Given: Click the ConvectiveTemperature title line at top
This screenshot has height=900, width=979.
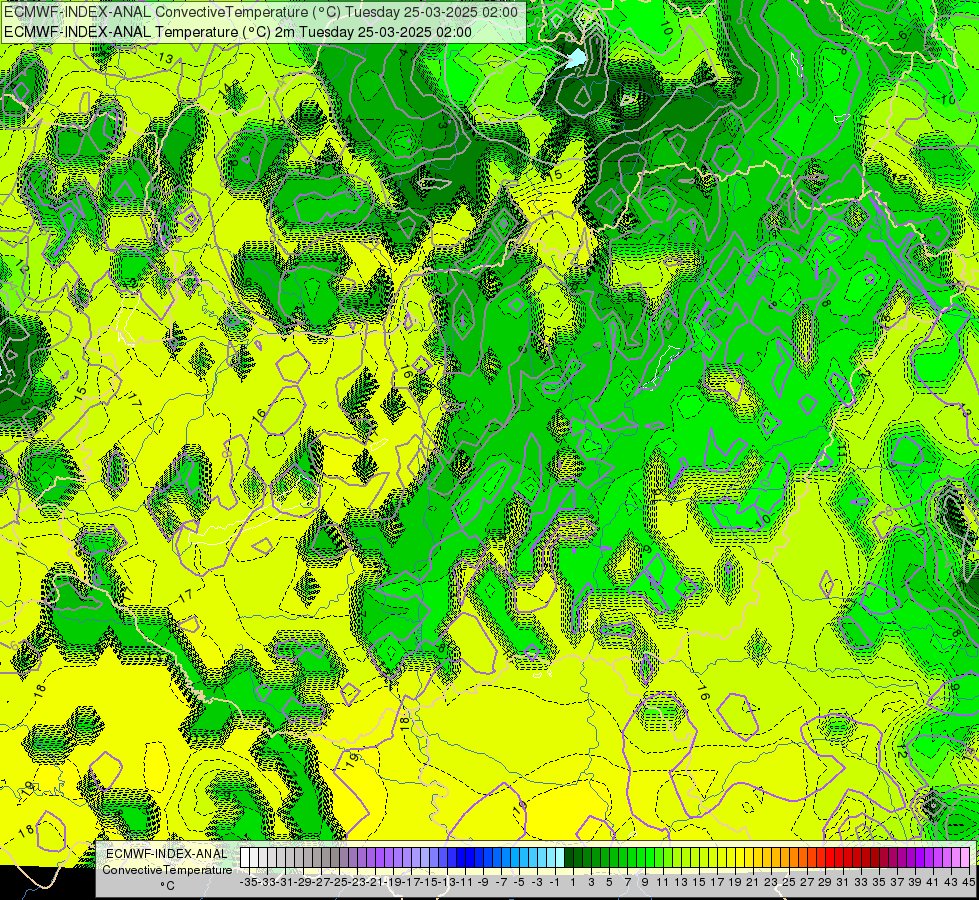Looking at the screenshot, I should (261, 11).
